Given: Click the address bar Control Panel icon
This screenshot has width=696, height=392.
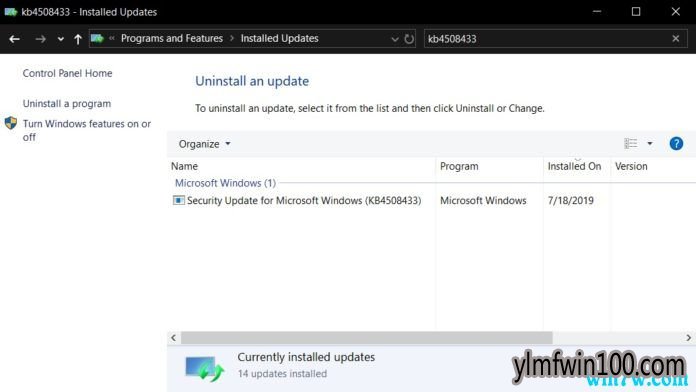Looking at the screenshot, I should pos(97,39).
